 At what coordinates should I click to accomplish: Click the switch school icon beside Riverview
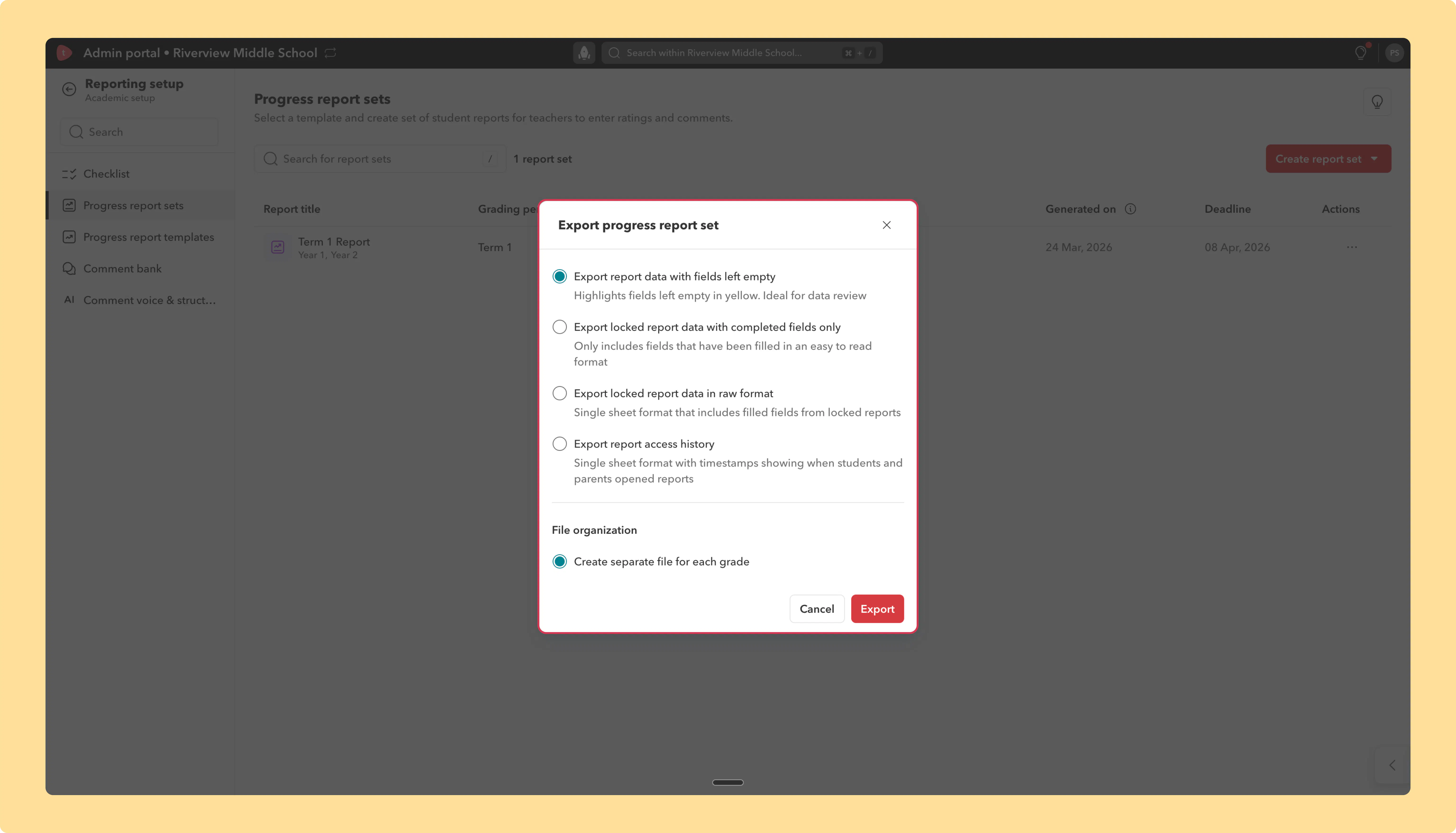(x=330, y=53)
